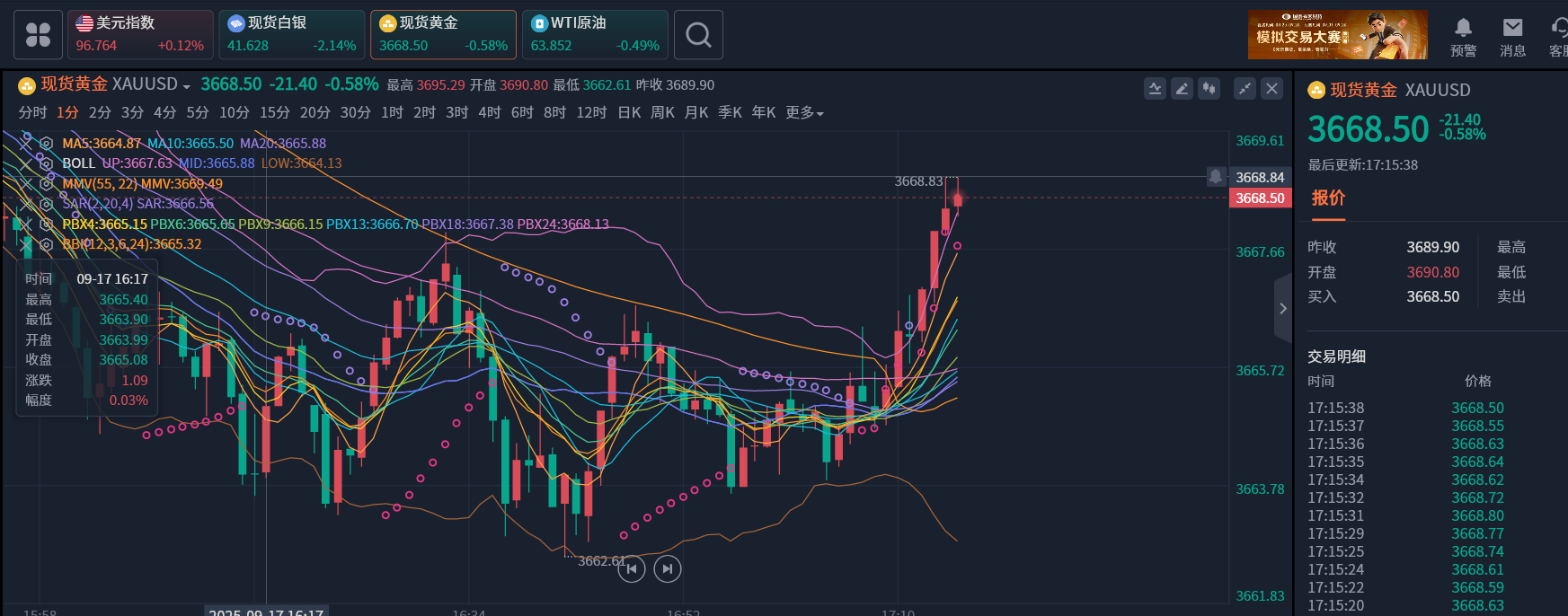Open the 模拟交易大赛 banner
Screen dimensions: 1568x616
point(1337,35)
